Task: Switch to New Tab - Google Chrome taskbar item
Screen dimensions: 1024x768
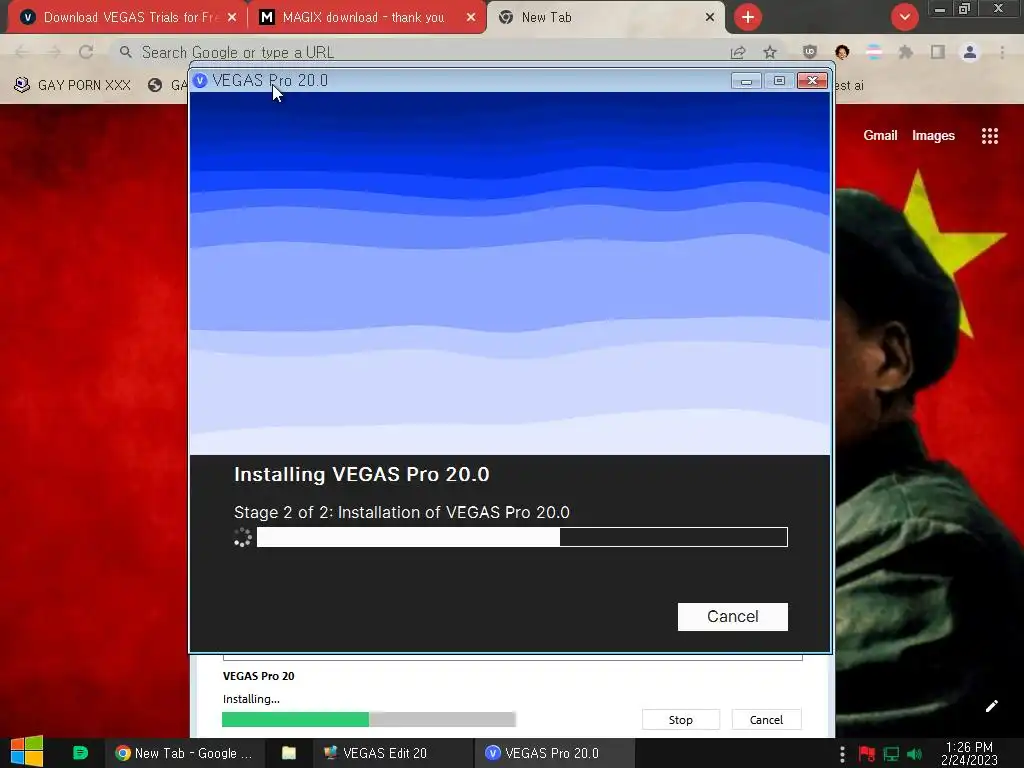Action: pyautogui.click(x=184, y=753)
